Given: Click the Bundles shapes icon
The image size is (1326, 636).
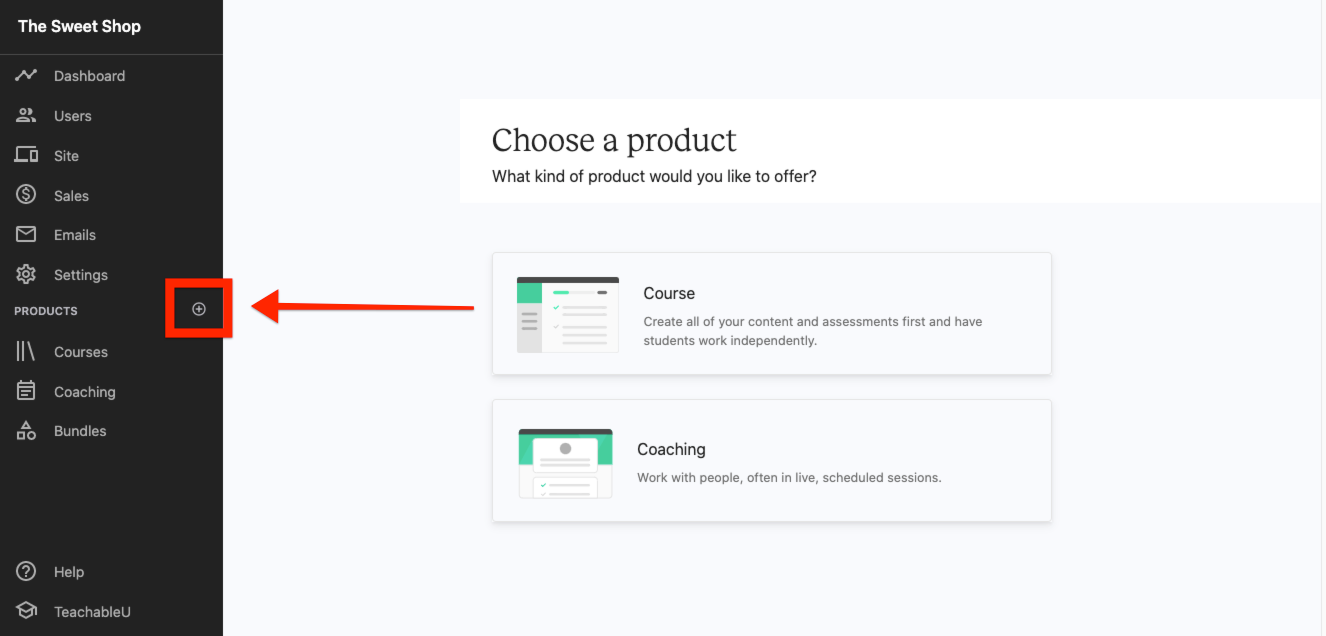Looking at the screenshot, I should (x=26, y=430).
